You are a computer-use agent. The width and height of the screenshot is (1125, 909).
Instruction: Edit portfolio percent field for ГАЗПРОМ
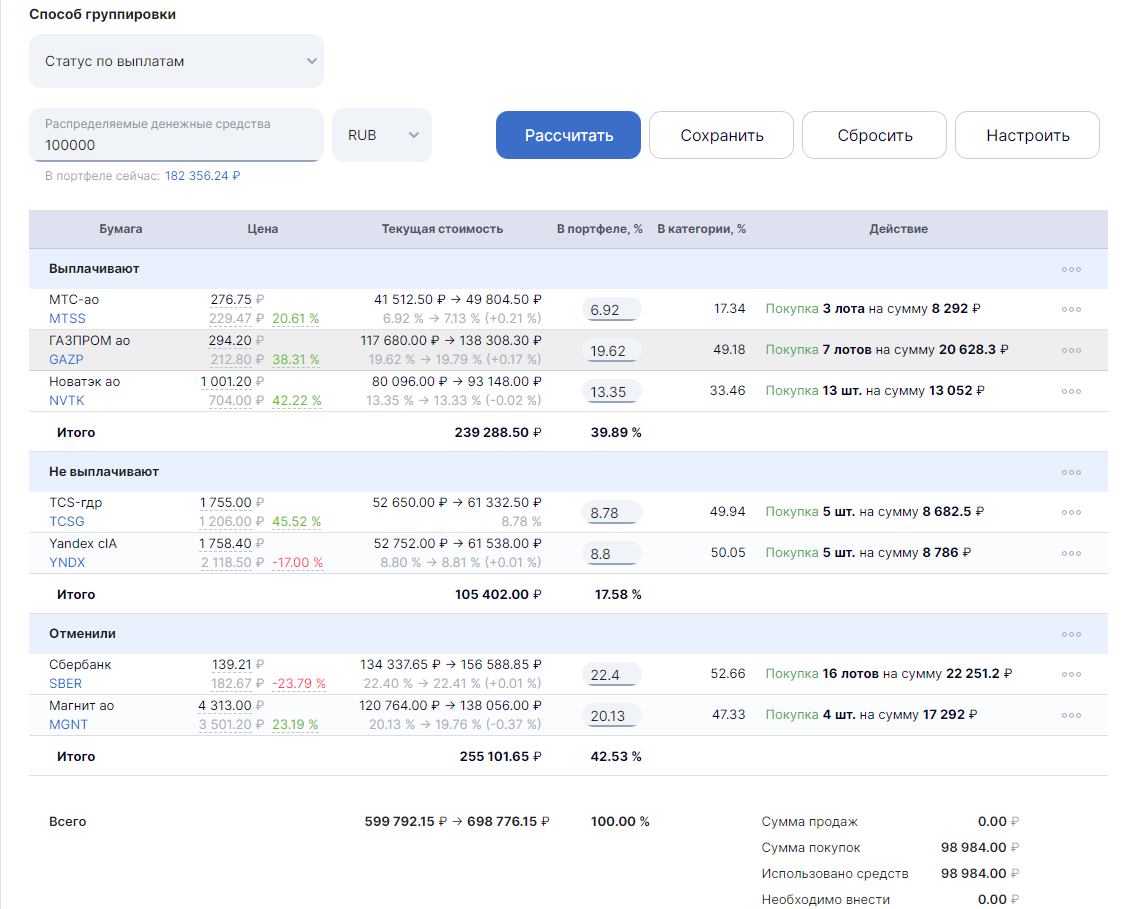click(611, 351)
